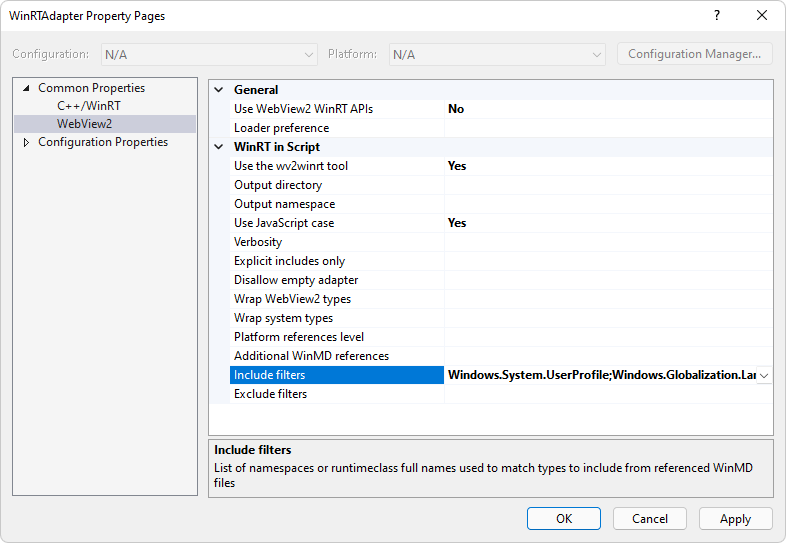The height and width of the screenshot is (543, 786).
Task: Click the Yes value for wv2winrt tool
Action: pos(457,166)
